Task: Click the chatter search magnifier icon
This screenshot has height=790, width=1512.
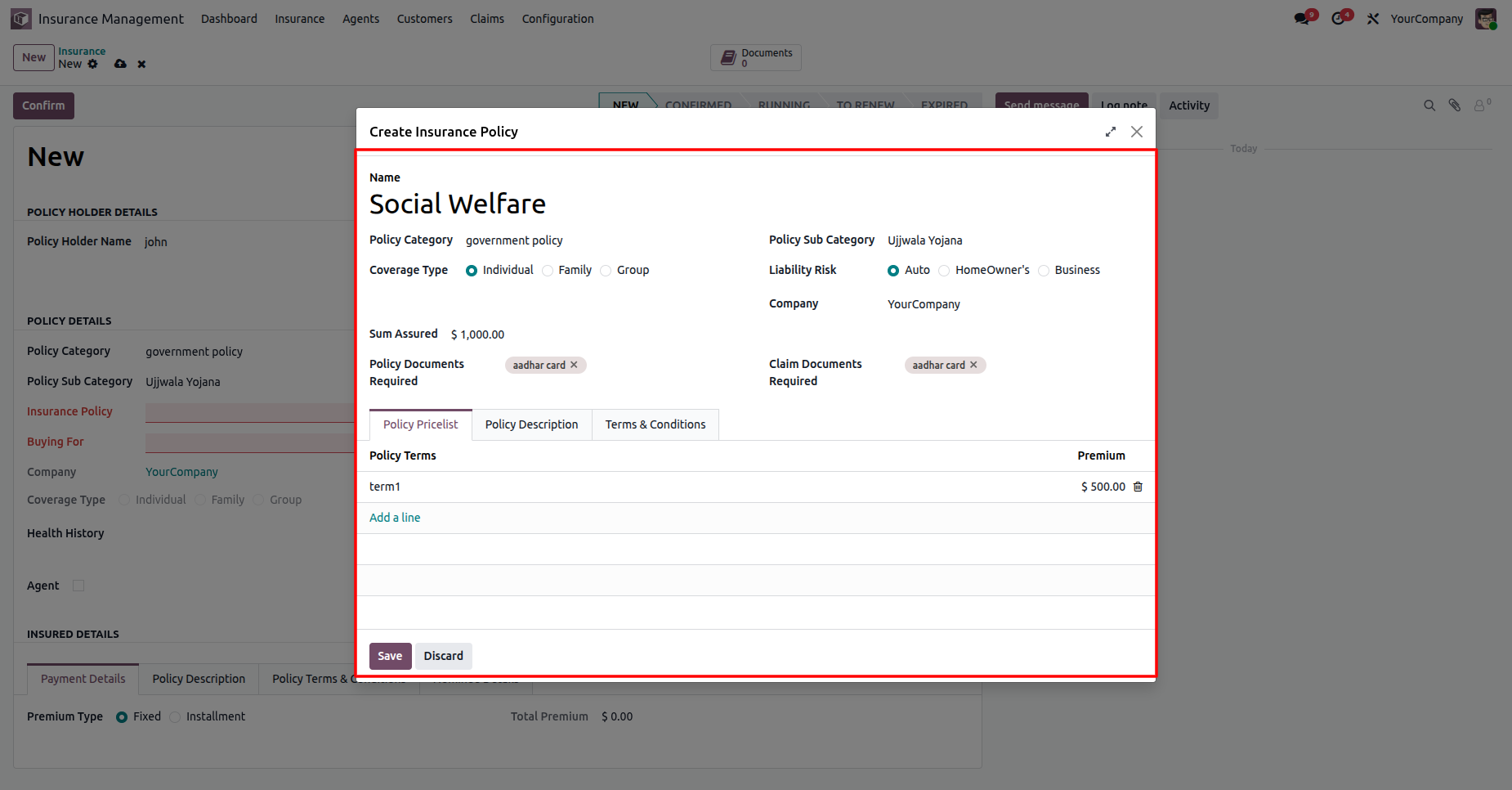Action: pyautogui.click(x=1429, y=105)
